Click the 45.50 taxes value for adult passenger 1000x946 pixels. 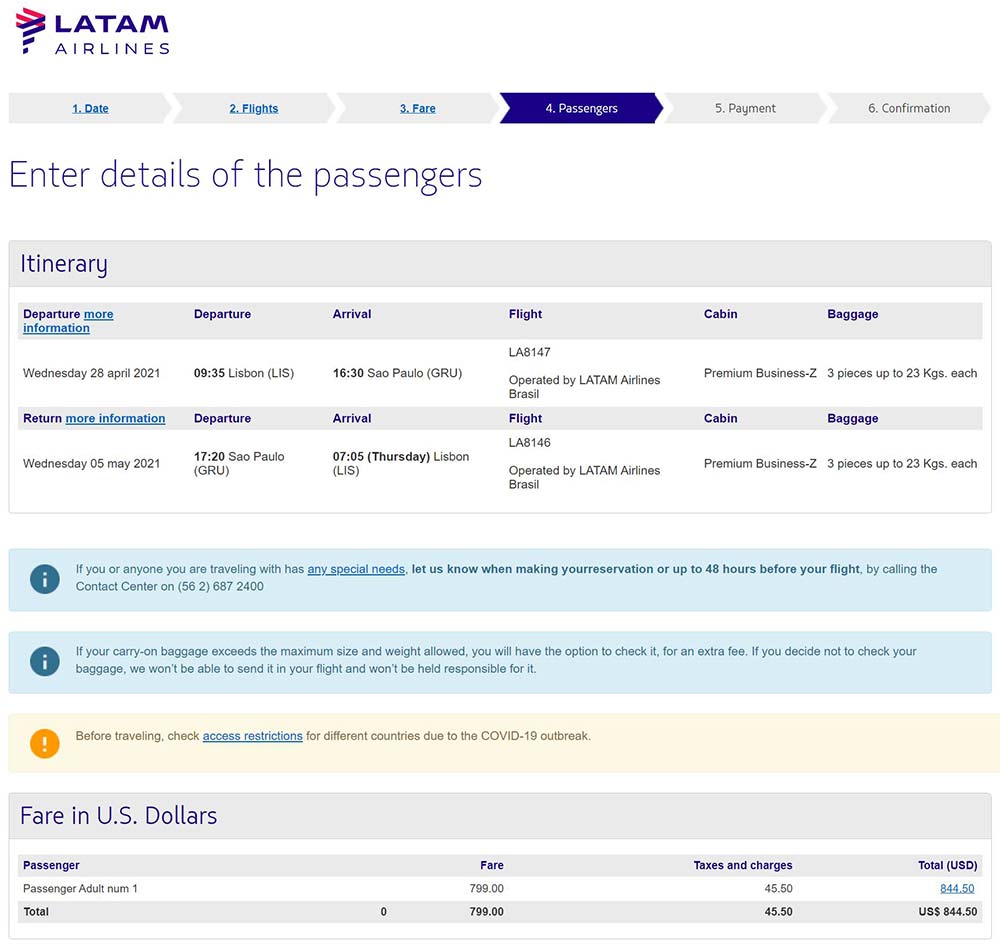(779, 889)
